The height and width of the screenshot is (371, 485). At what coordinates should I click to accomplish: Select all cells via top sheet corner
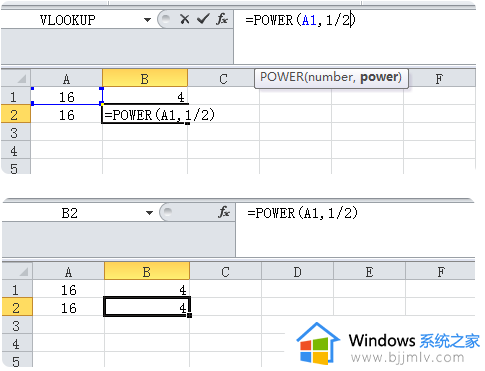[x=16, y=78]
